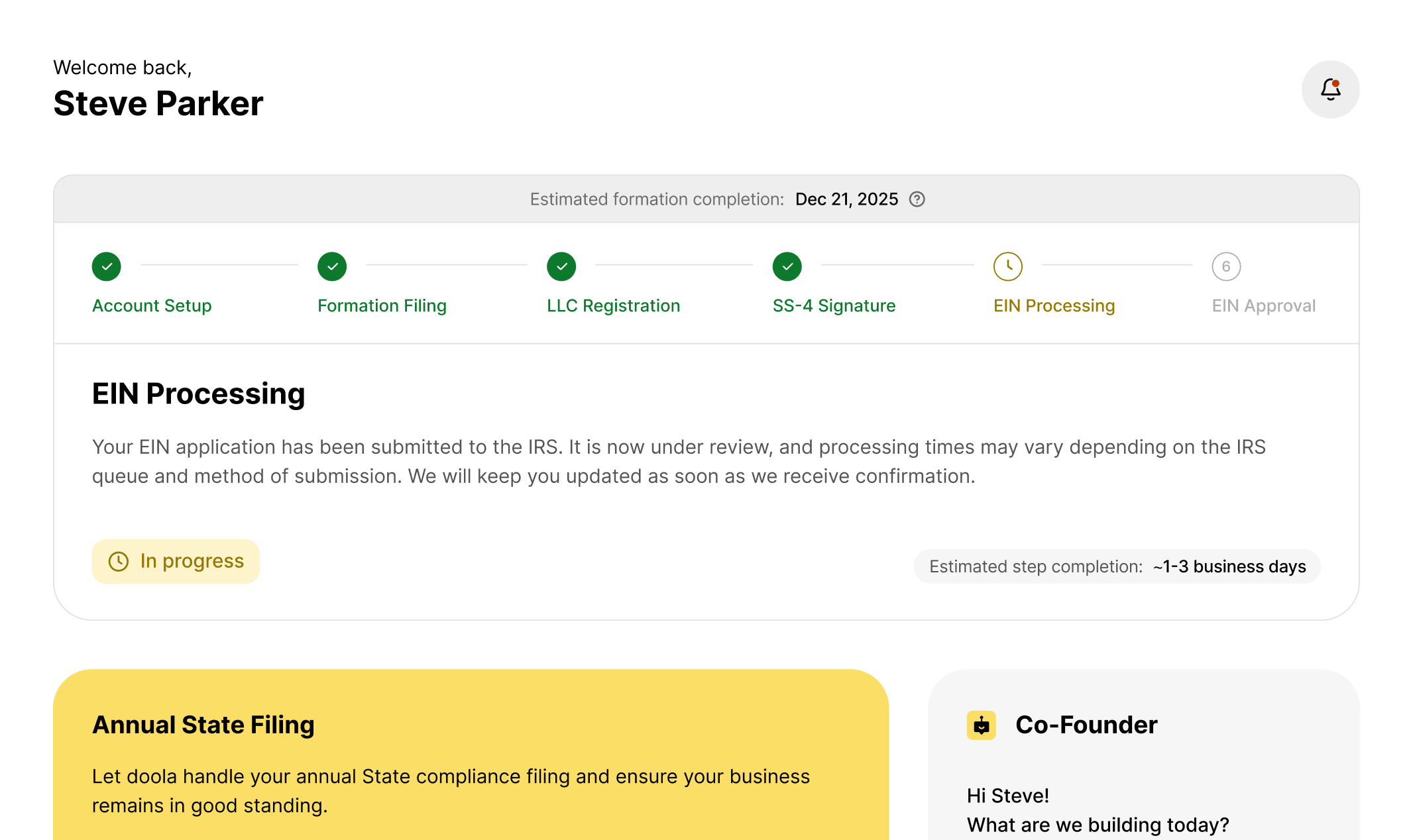Click the help icon beside Dec 21, 2025
The width and height of the screenshot is (1413, 840).
click(917, 199)
